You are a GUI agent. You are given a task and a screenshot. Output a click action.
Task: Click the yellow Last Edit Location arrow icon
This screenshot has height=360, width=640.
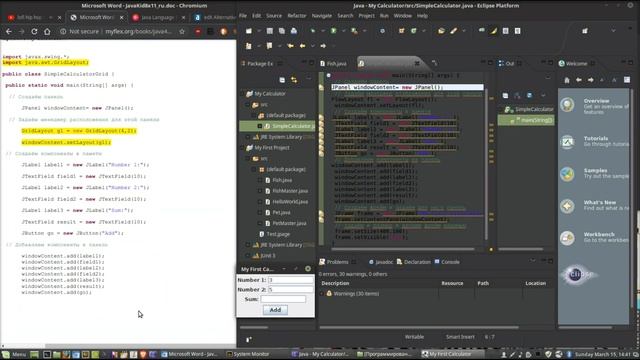(x=290, y=46)
